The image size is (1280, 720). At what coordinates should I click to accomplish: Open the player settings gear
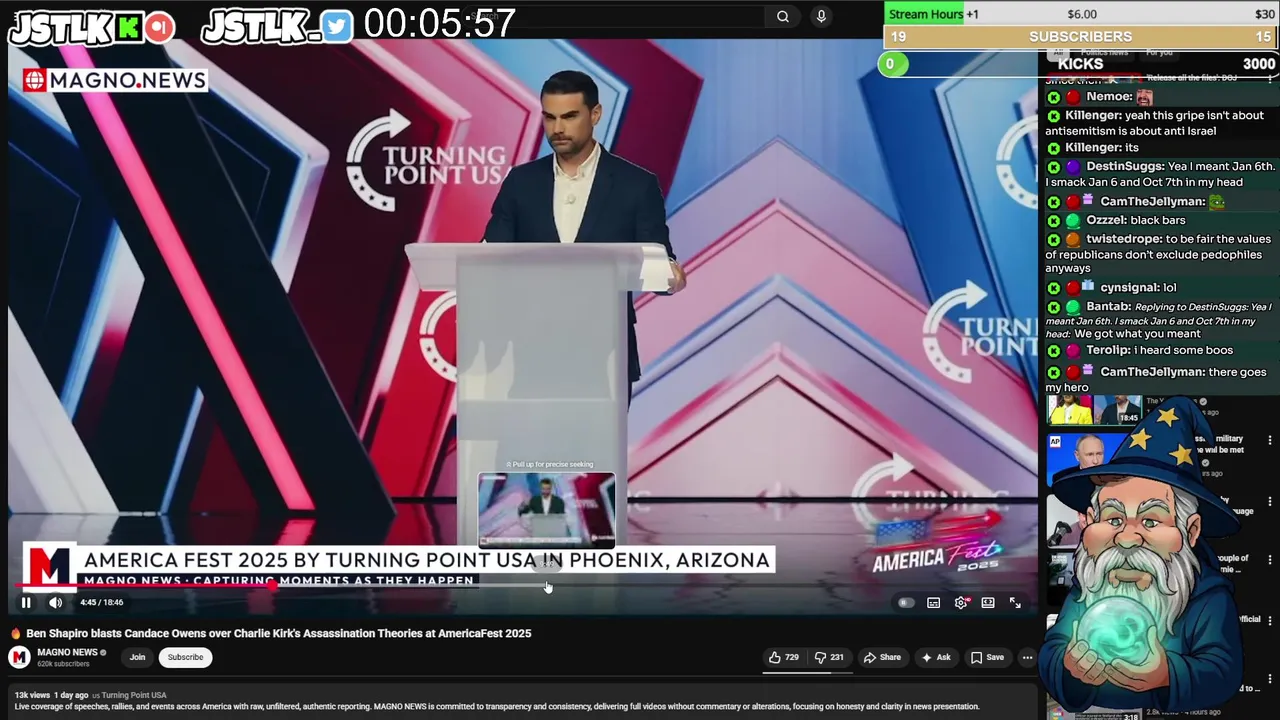[961, 603]
